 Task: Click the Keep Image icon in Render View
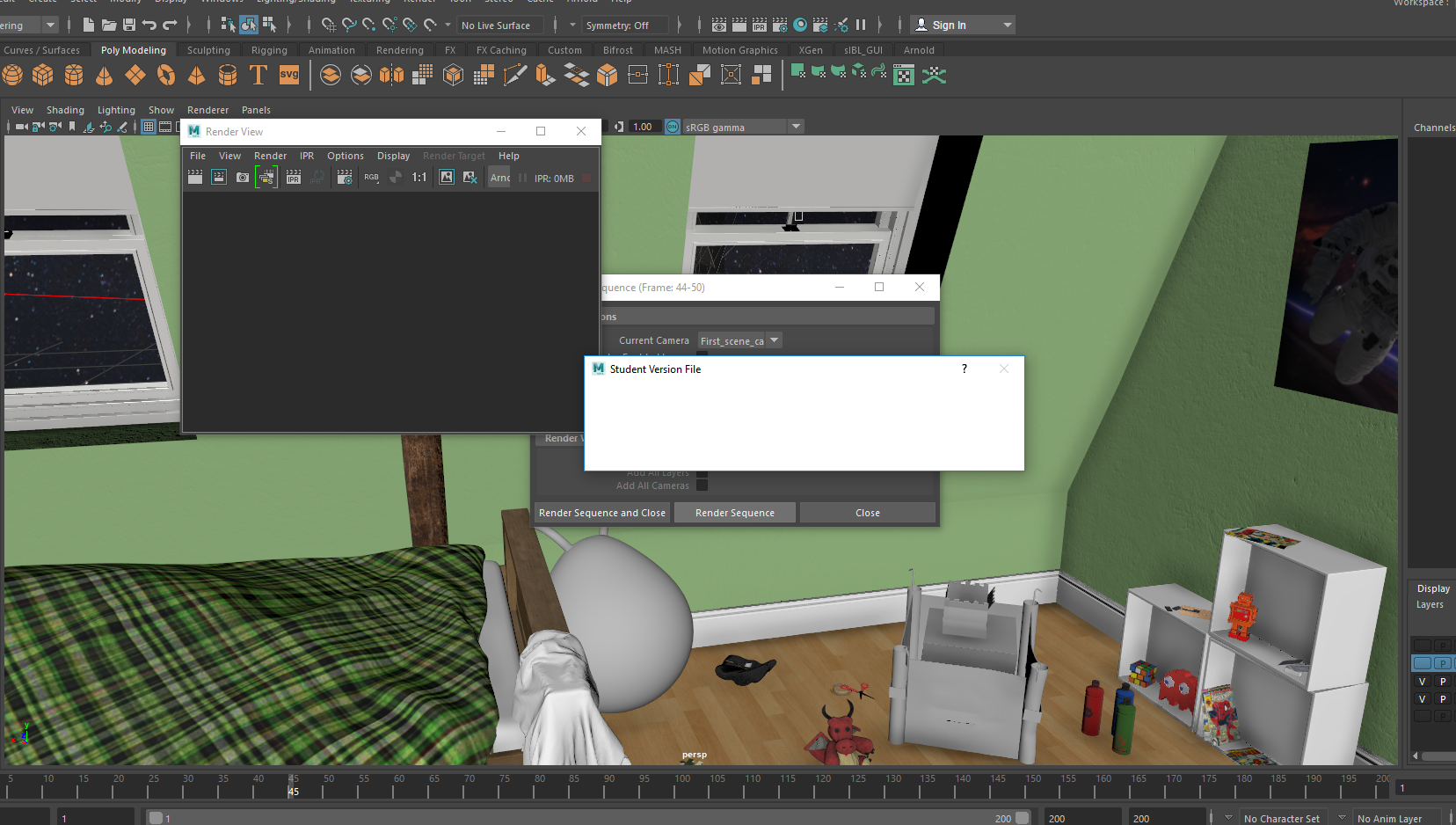coord(446,177)
